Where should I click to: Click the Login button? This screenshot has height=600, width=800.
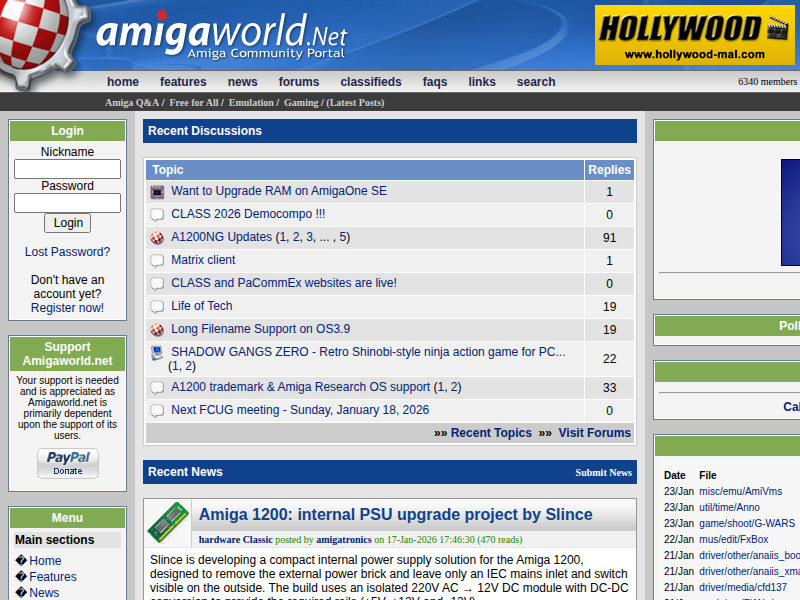67,223
